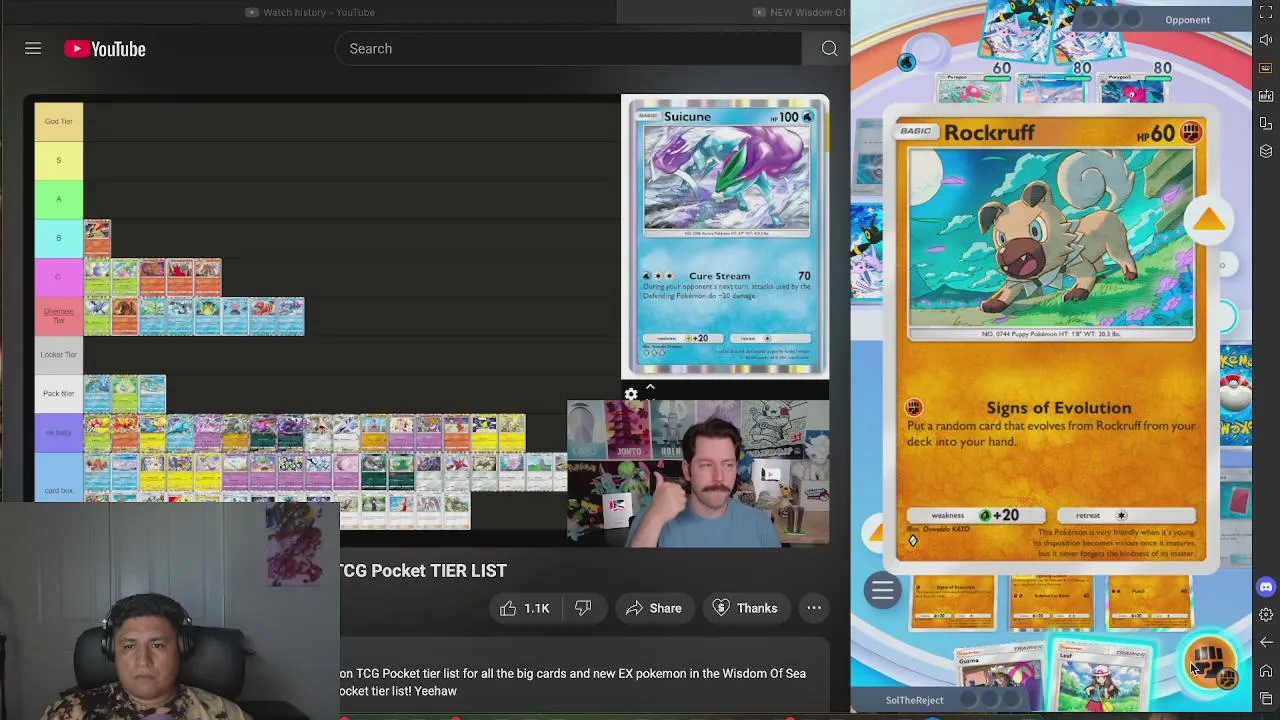Viewport: 1280px width, 720px height.
Task: Open video settings gear in player
Action: pos(631,394)
